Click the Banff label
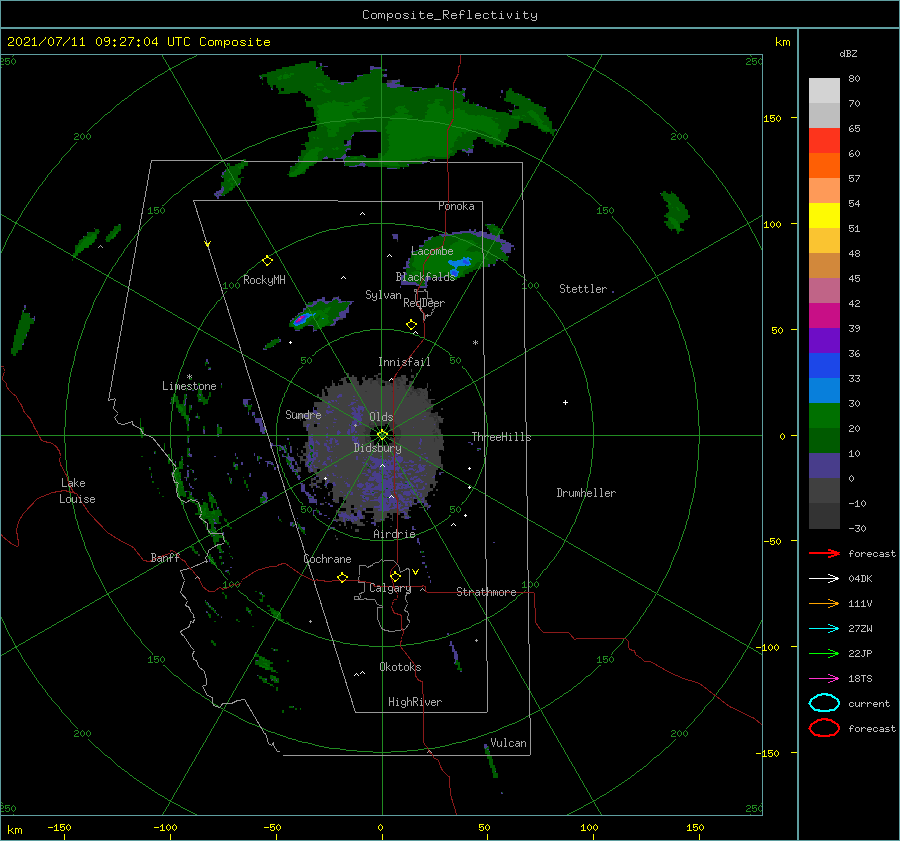The image size is (900, 841). (x=165, y=557)
